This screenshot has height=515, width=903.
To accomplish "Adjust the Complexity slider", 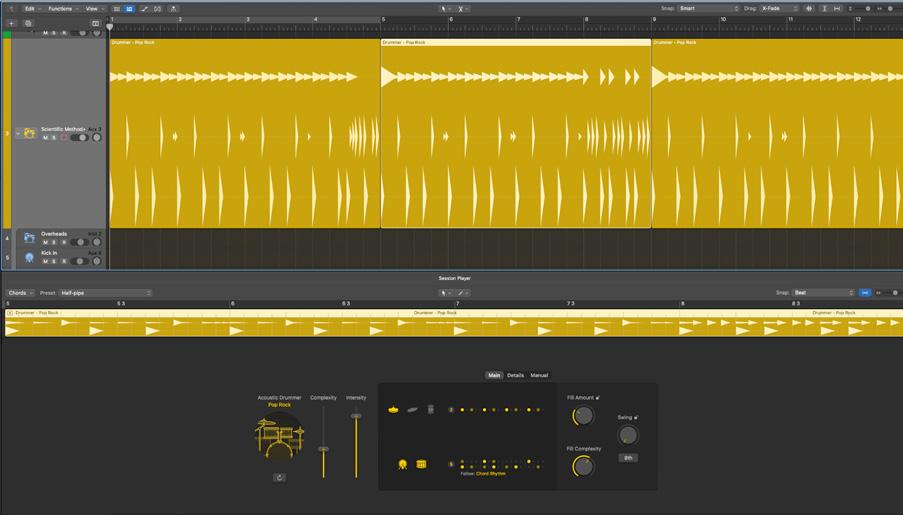I will tap(324, 449).
